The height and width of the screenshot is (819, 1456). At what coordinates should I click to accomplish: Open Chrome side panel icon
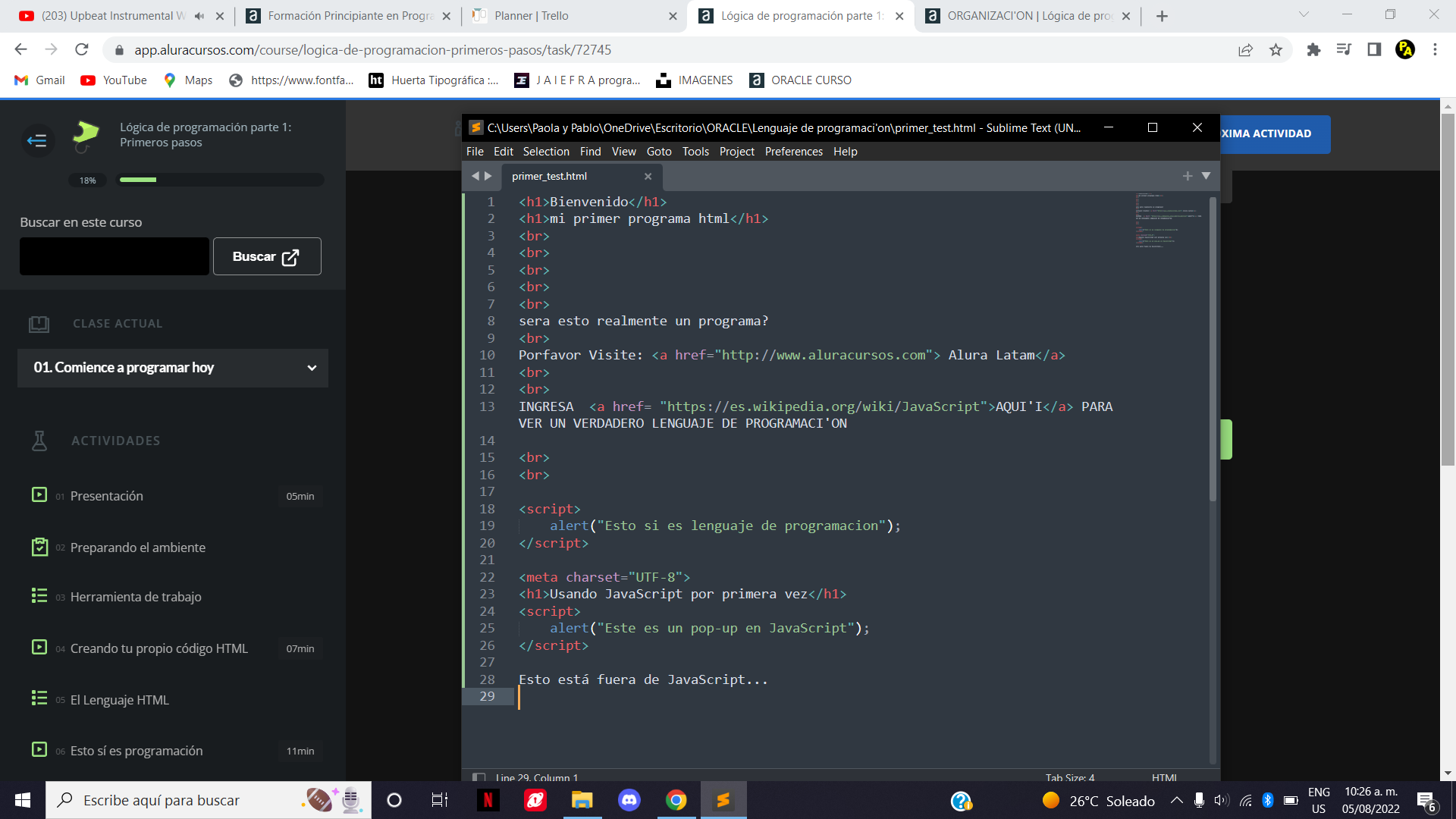[1374, 49]
